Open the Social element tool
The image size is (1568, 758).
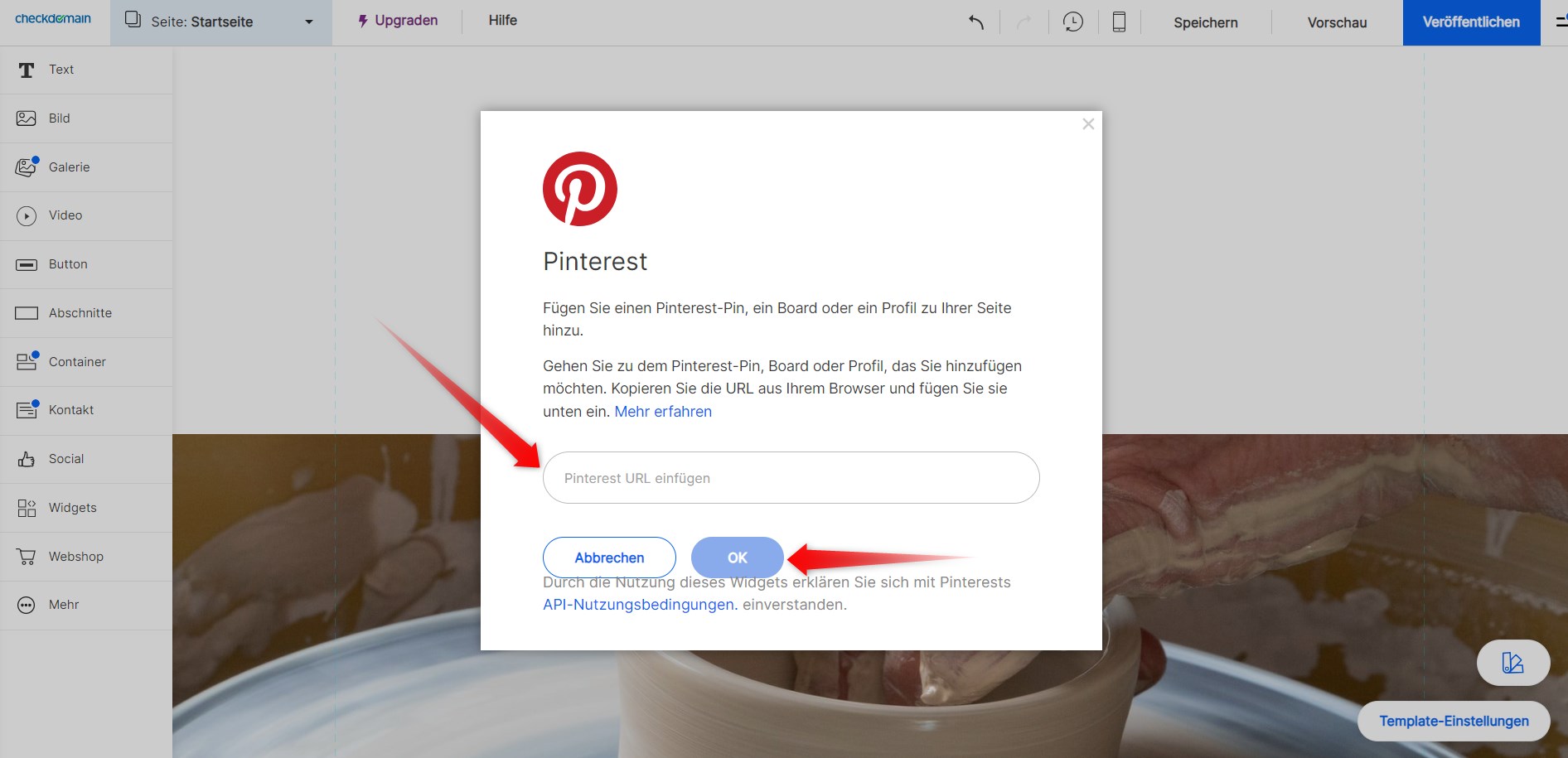coord(66,458)
